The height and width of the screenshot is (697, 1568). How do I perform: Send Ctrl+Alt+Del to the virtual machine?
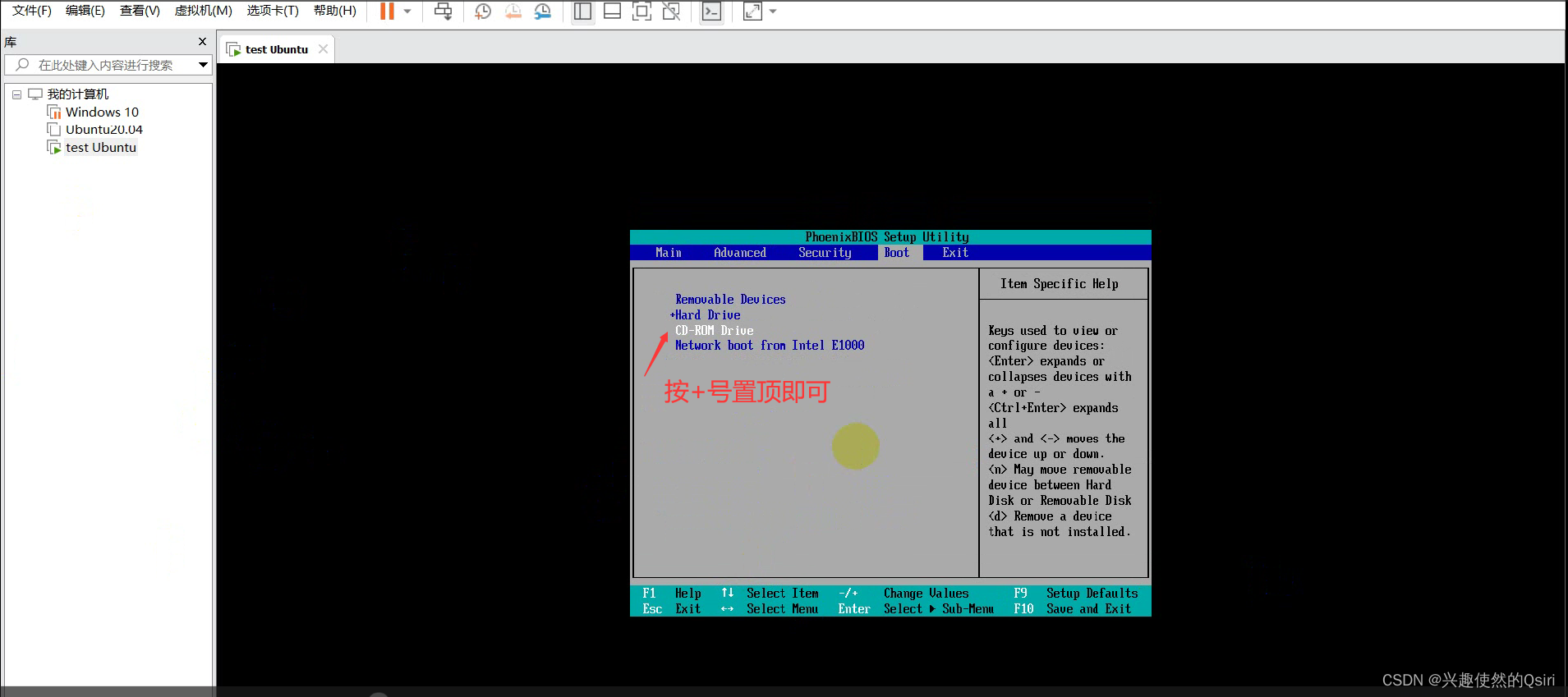[x=443, y=11]
